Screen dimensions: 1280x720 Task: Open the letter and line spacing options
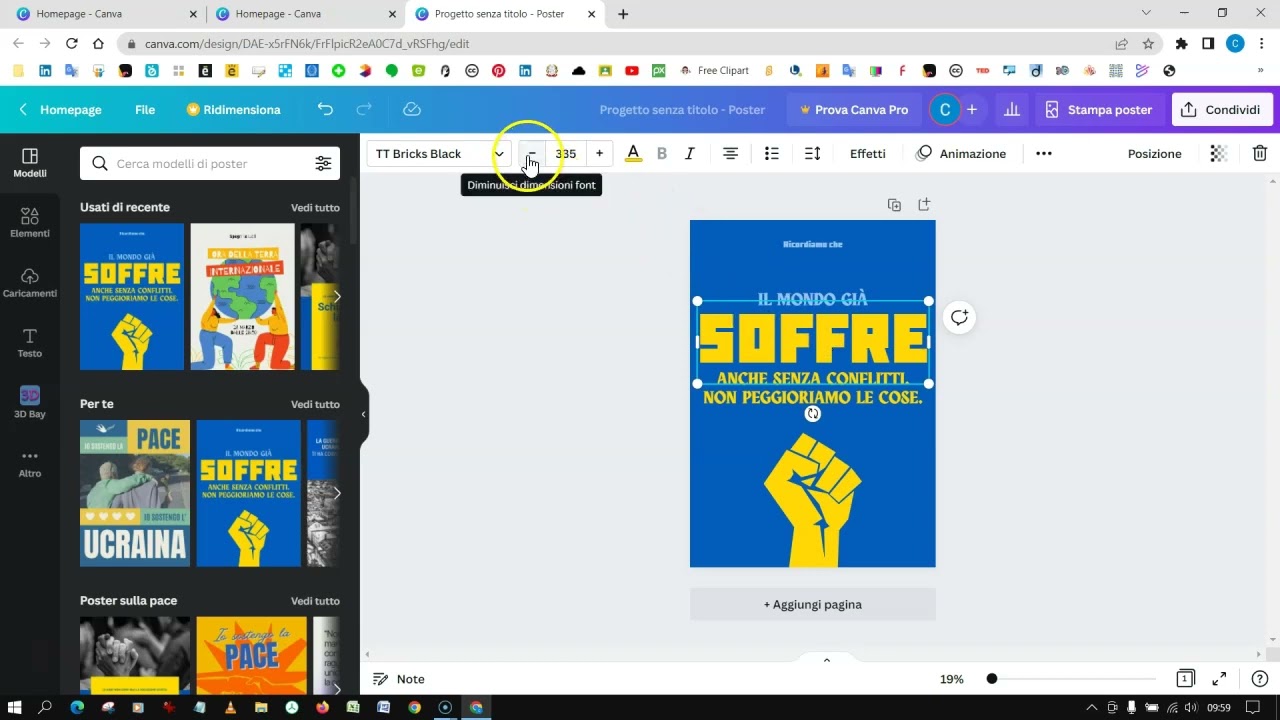coord(812,153)
